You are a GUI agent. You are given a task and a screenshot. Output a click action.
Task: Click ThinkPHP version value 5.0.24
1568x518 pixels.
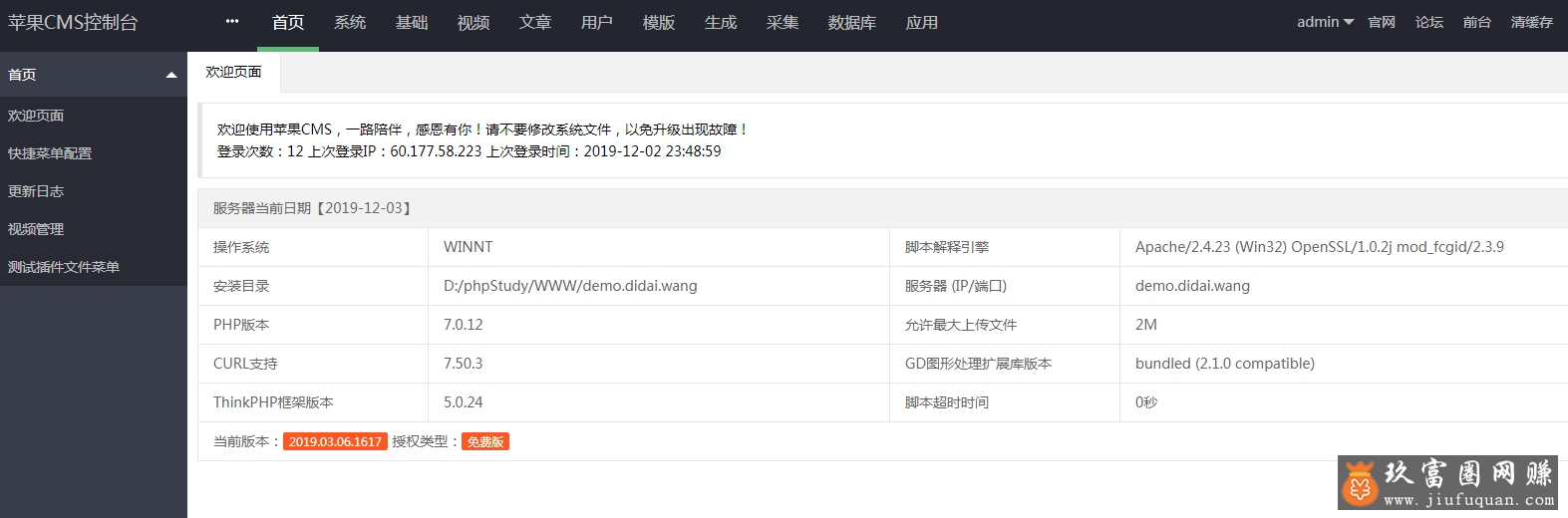[464, 402]
